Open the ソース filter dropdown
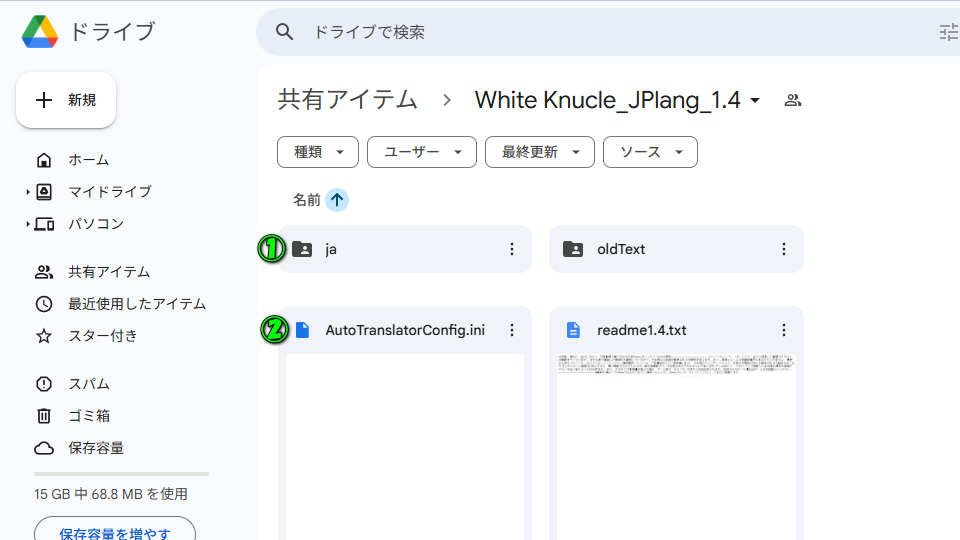This screenshot has height=540, width=960. [x=650, y=152]
